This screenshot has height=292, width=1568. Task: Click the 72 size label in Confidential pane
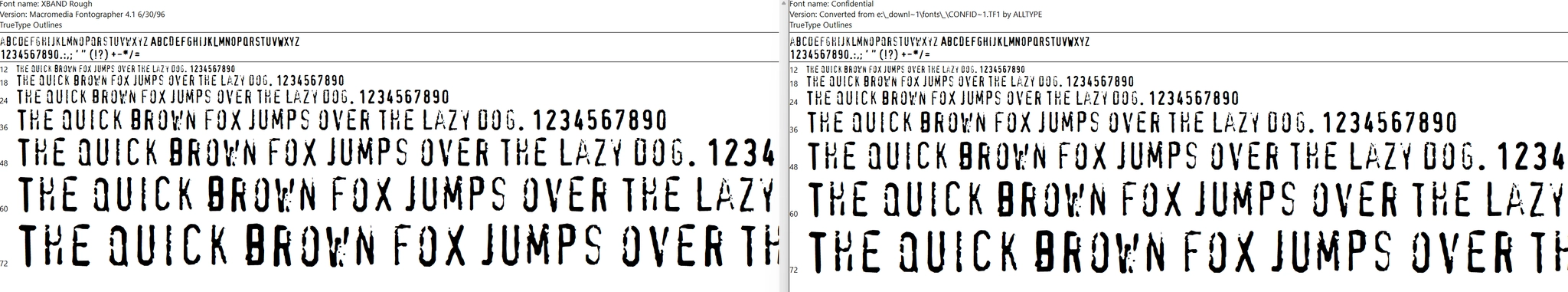point(794,270)
